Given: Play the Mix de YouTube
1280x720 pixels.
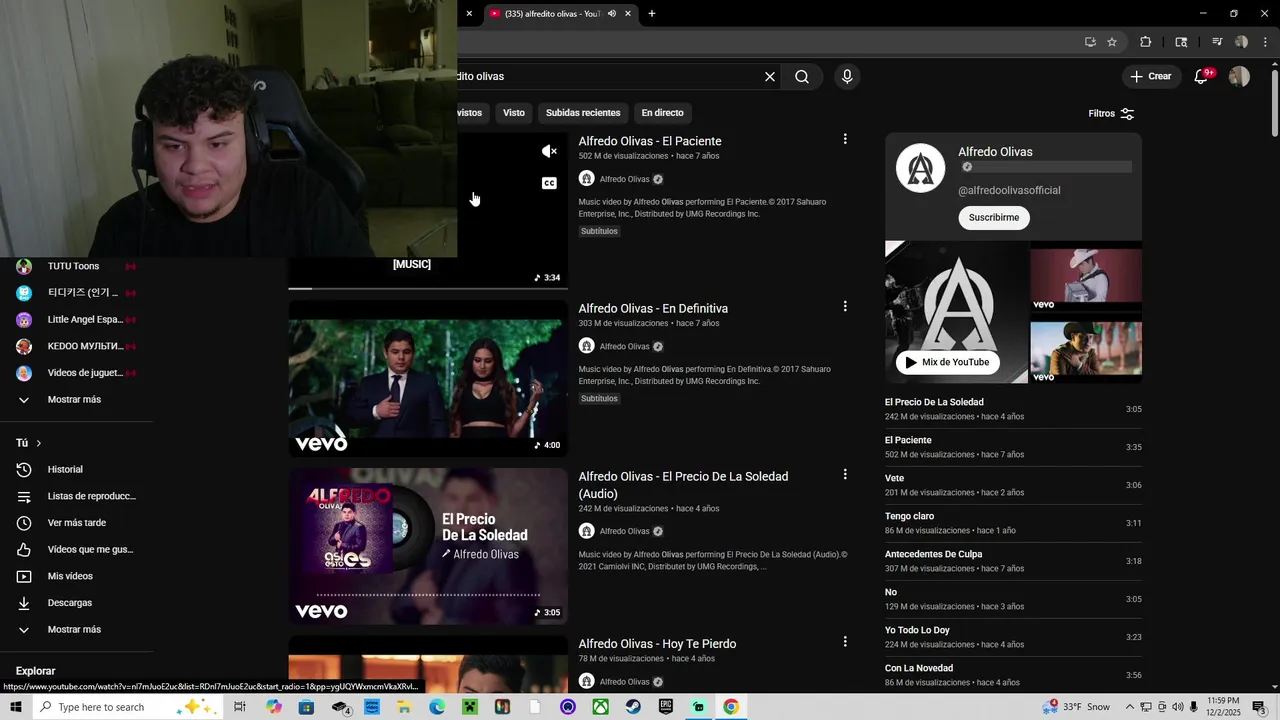Looking at the screenshot, I should tap(947, 362).
